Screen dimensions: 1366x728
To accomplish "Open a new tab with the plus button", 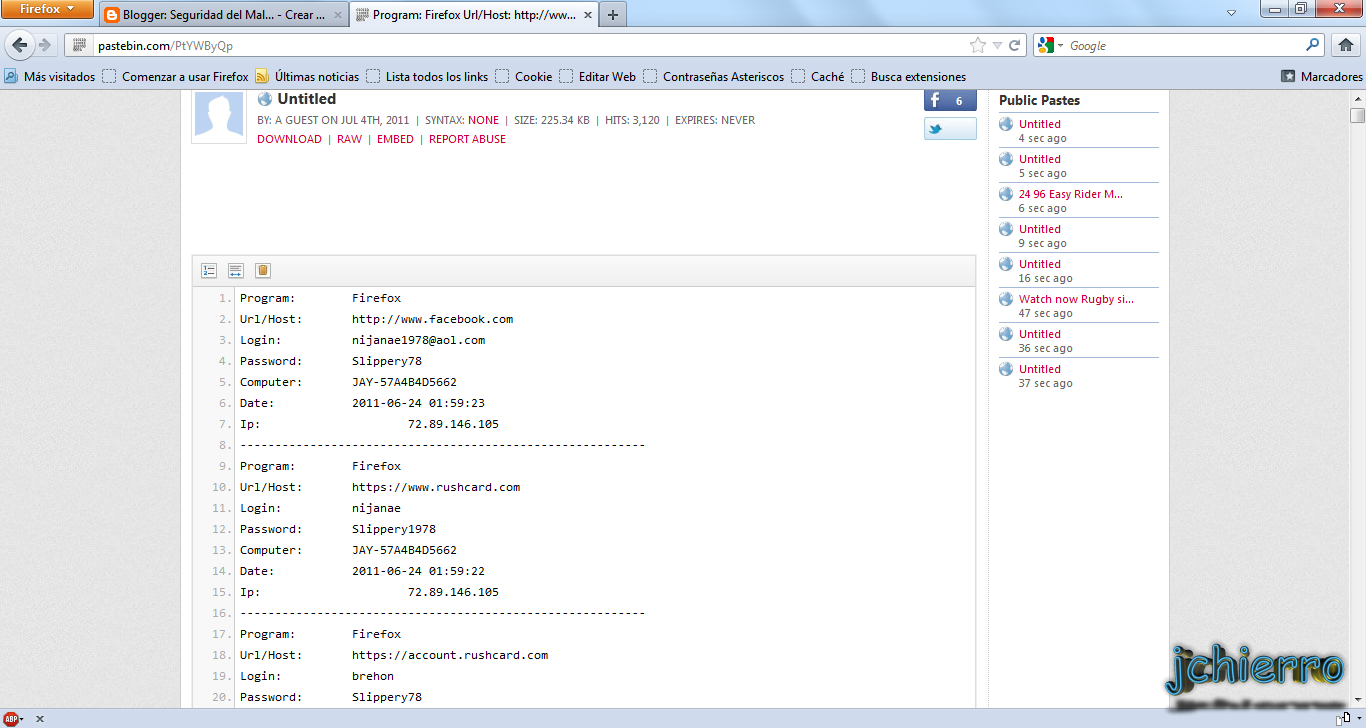I will pyautogui.click(x=612, y=15).
